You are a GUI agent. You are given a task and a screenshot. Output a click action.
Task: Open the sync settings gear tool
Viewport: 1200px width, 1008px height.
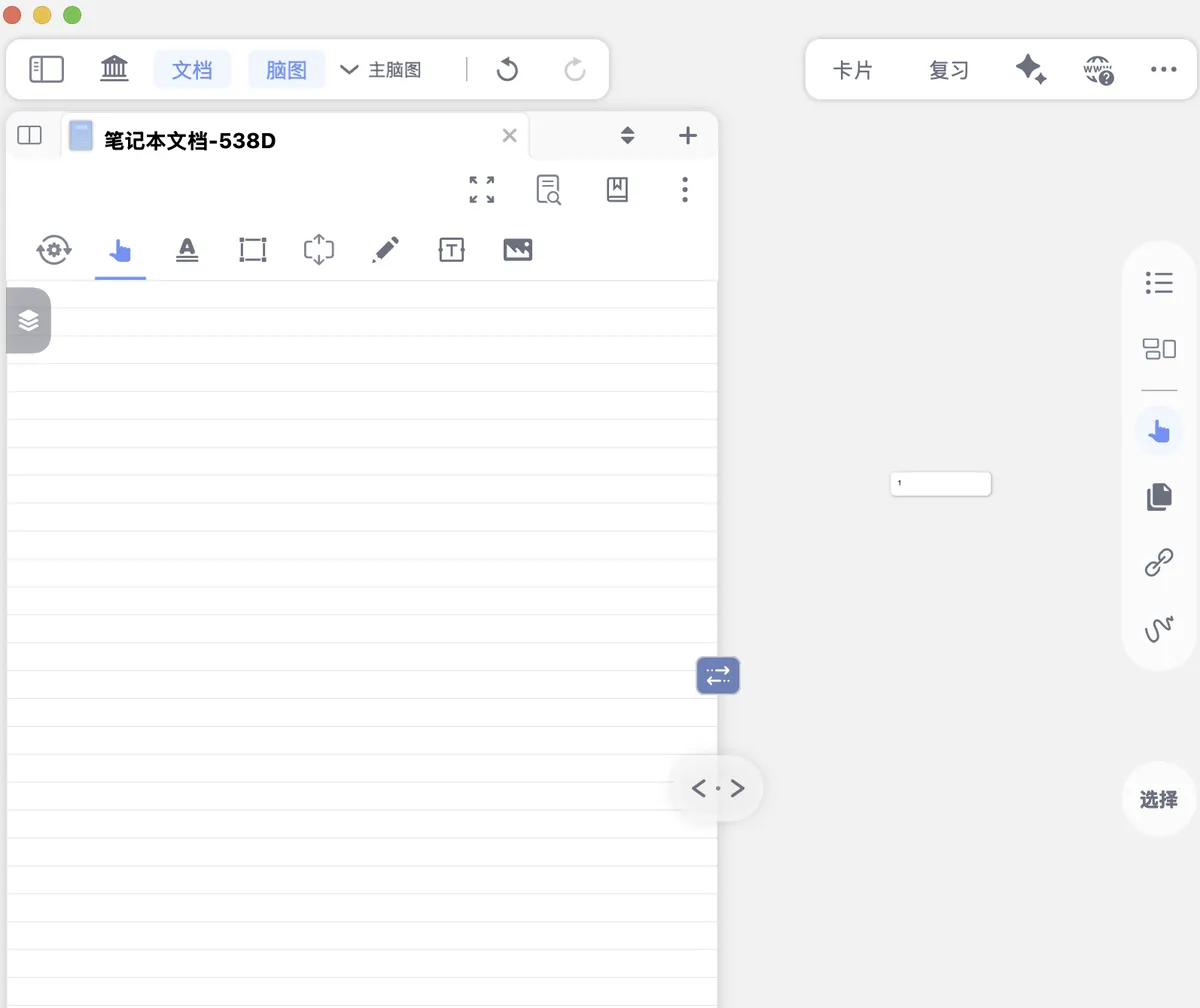(x=54, y=249)
